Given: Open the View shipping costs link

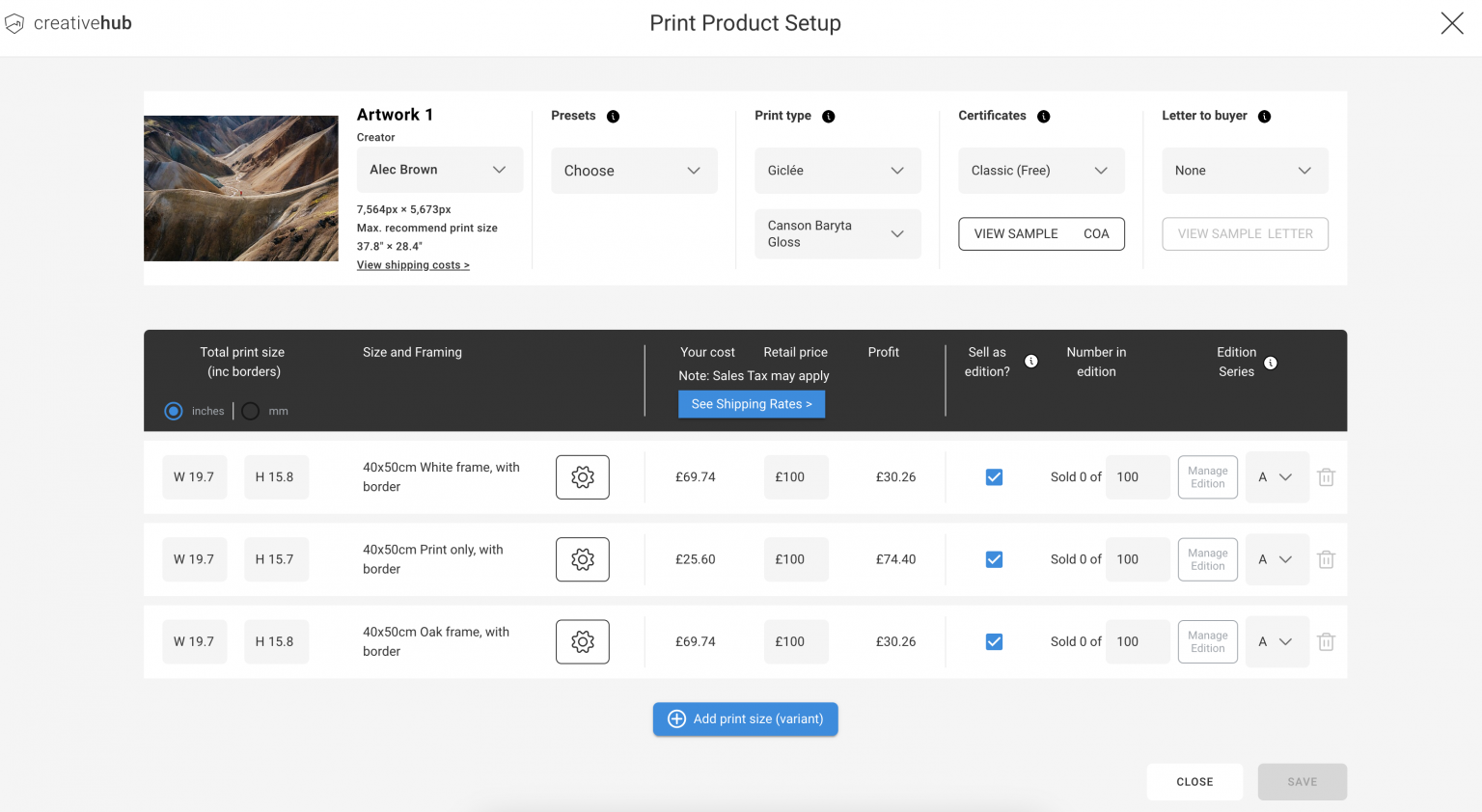Looking at the screenshot, I should tap(413, 264).
